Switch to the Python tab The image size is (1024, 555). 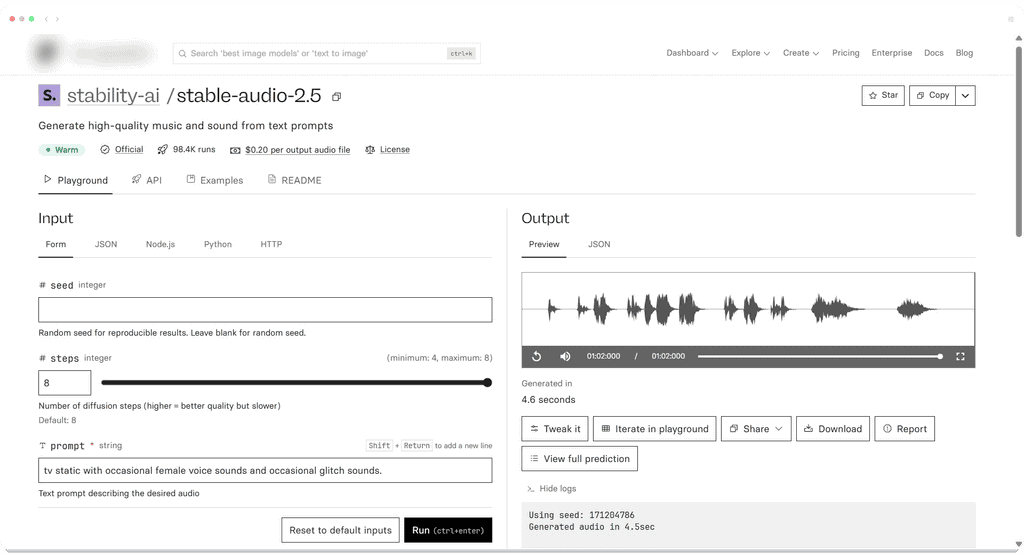pyautogui.click(x=217, y=244)
